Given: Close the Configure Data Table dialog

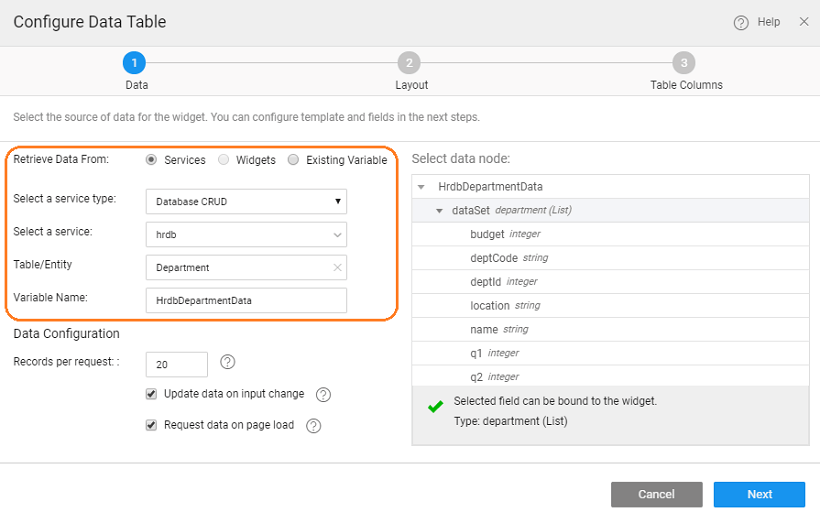Looking at the screenshot, I should 804,22.
